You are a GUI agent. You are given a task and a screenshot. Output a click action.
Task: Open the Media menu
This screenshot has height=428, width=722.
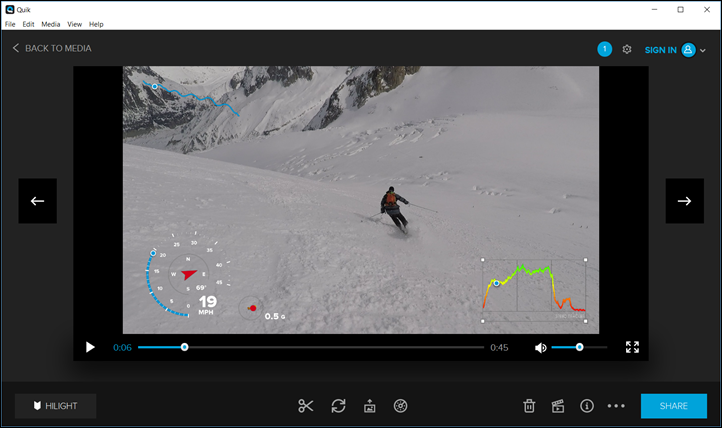51,24
